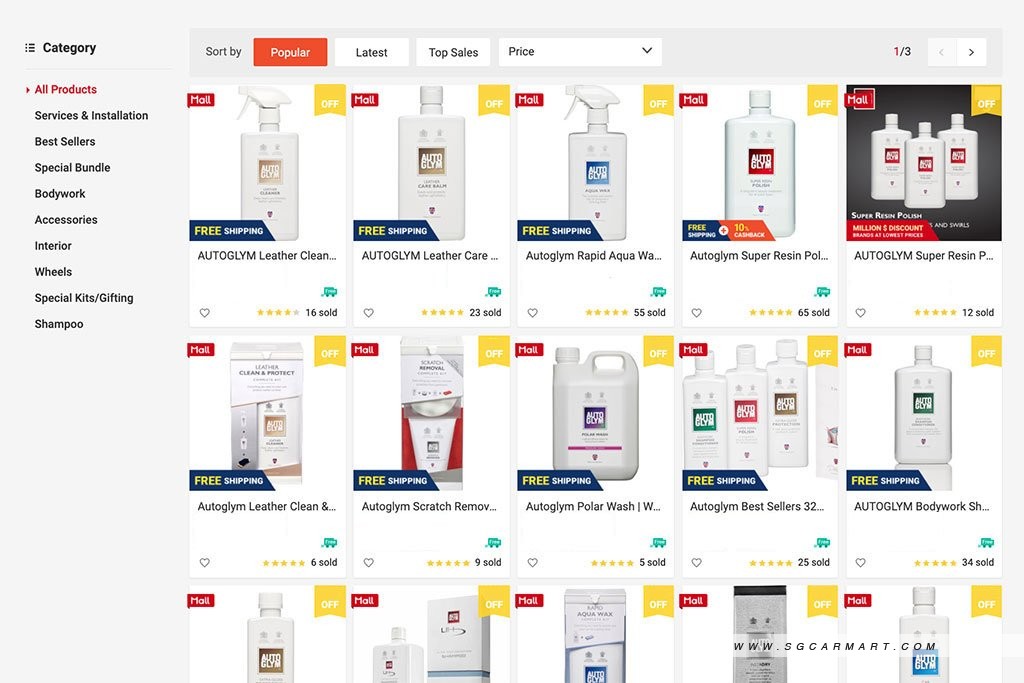
Task: Favorite the AUTOGLYM Leather Cleaner heart icon
Action: pos(204,313)
